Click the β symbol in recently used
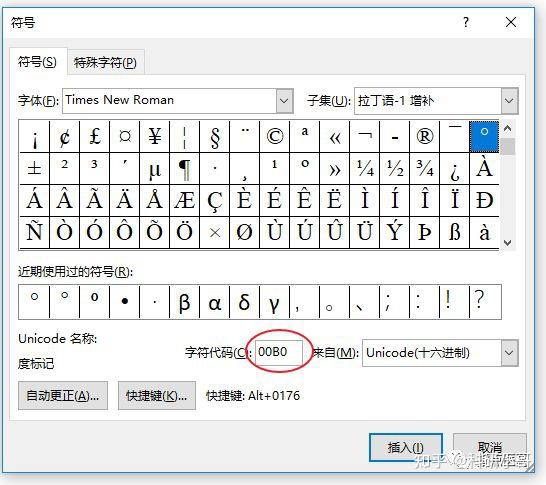The height and width of the screenshot is (485, 546). click(185, 302)
